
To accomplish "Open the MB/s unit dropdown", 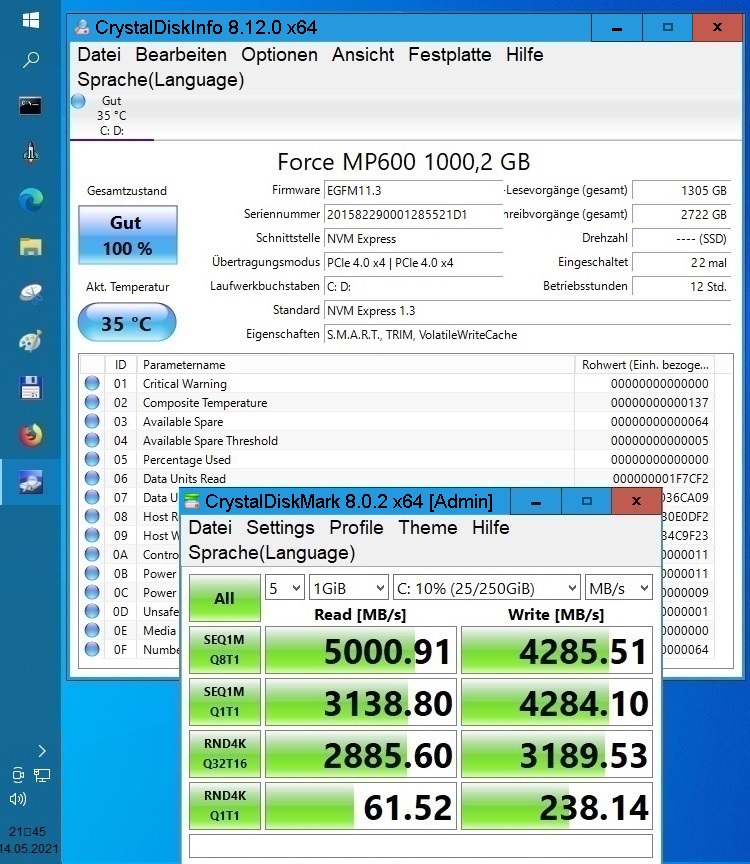I will (619, 588).
